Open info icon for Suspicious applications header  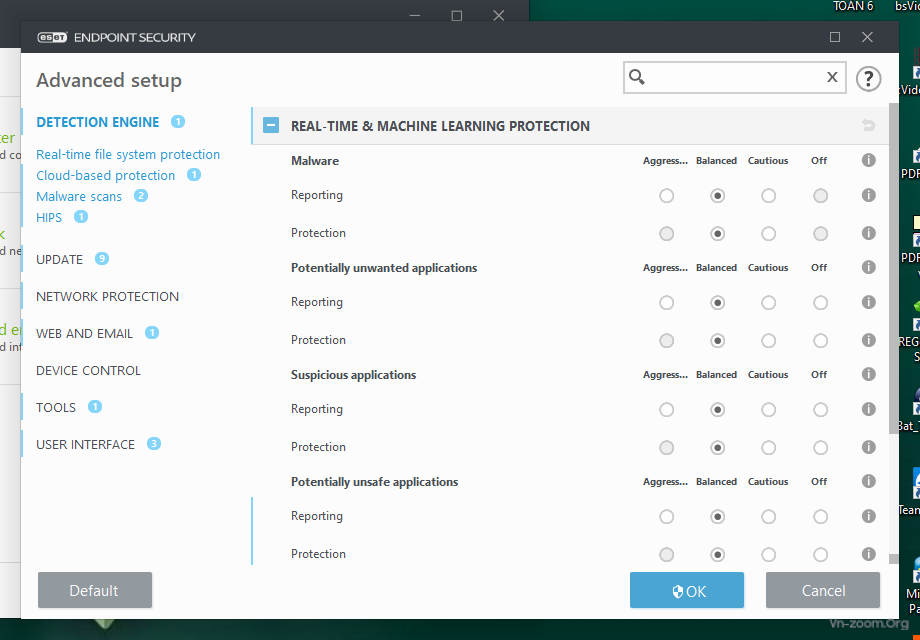tap(868, 374)
